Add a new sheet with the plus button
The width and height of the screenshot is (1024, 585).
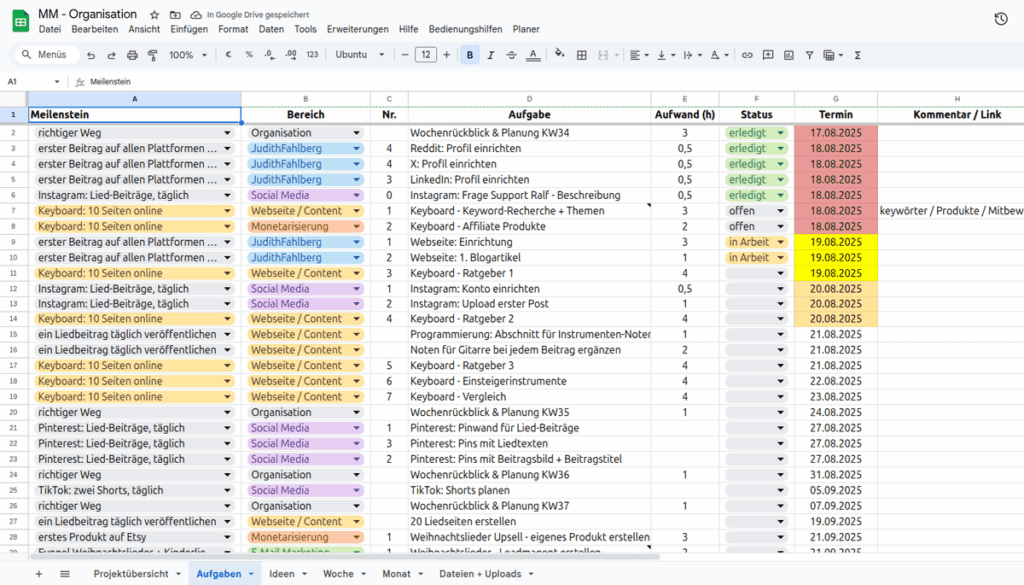[37, 574]
